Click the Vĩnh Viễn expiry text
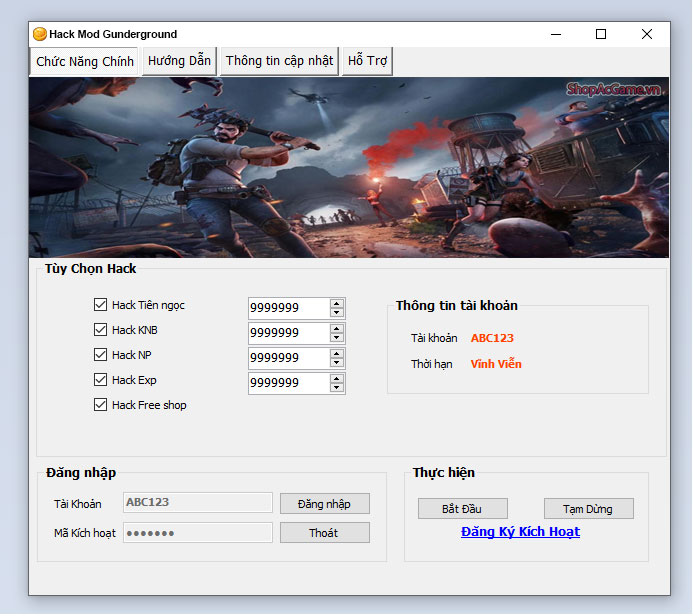 point(496,364)
